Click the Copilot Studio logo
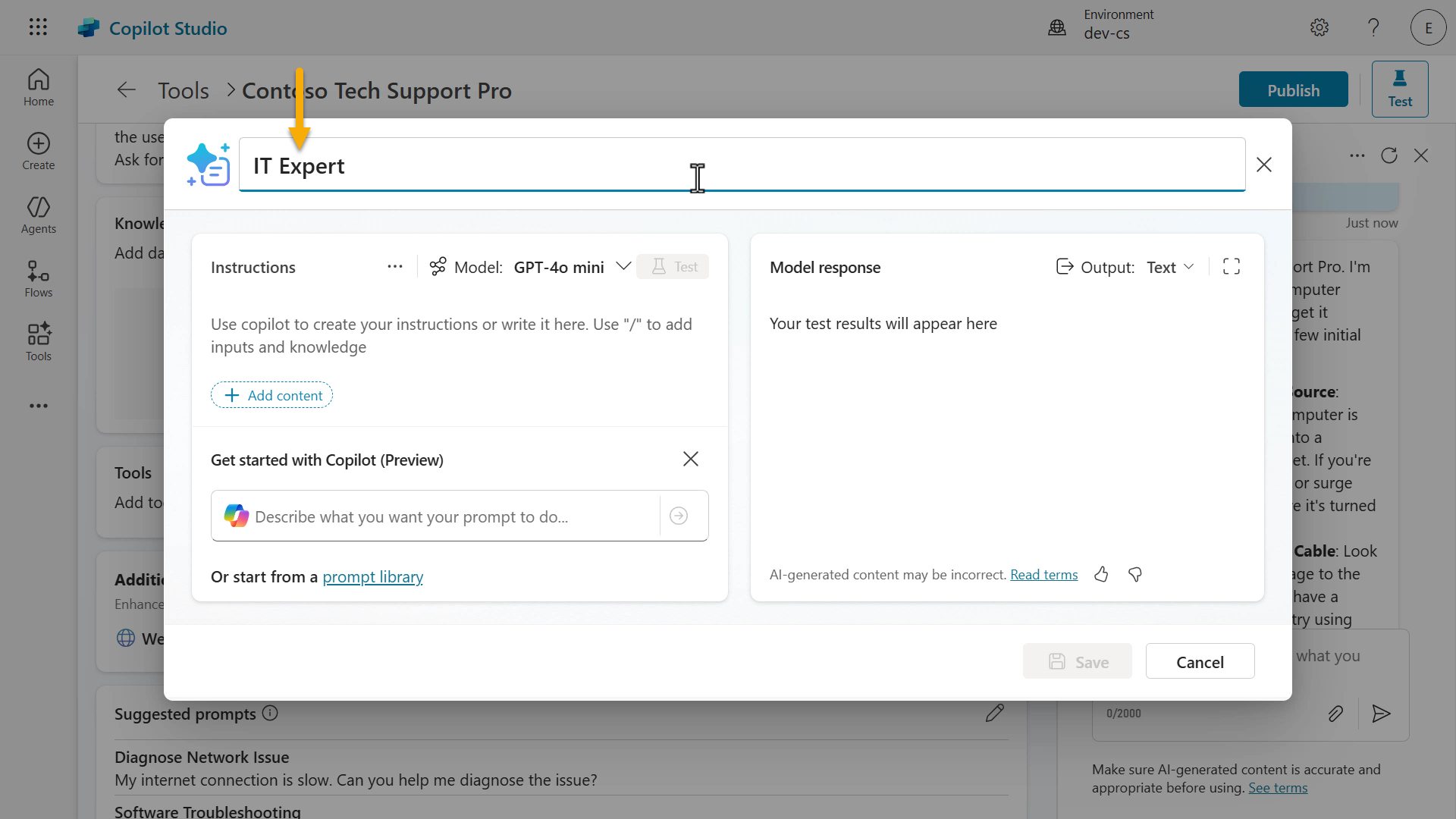 click(x=152, y=28)
